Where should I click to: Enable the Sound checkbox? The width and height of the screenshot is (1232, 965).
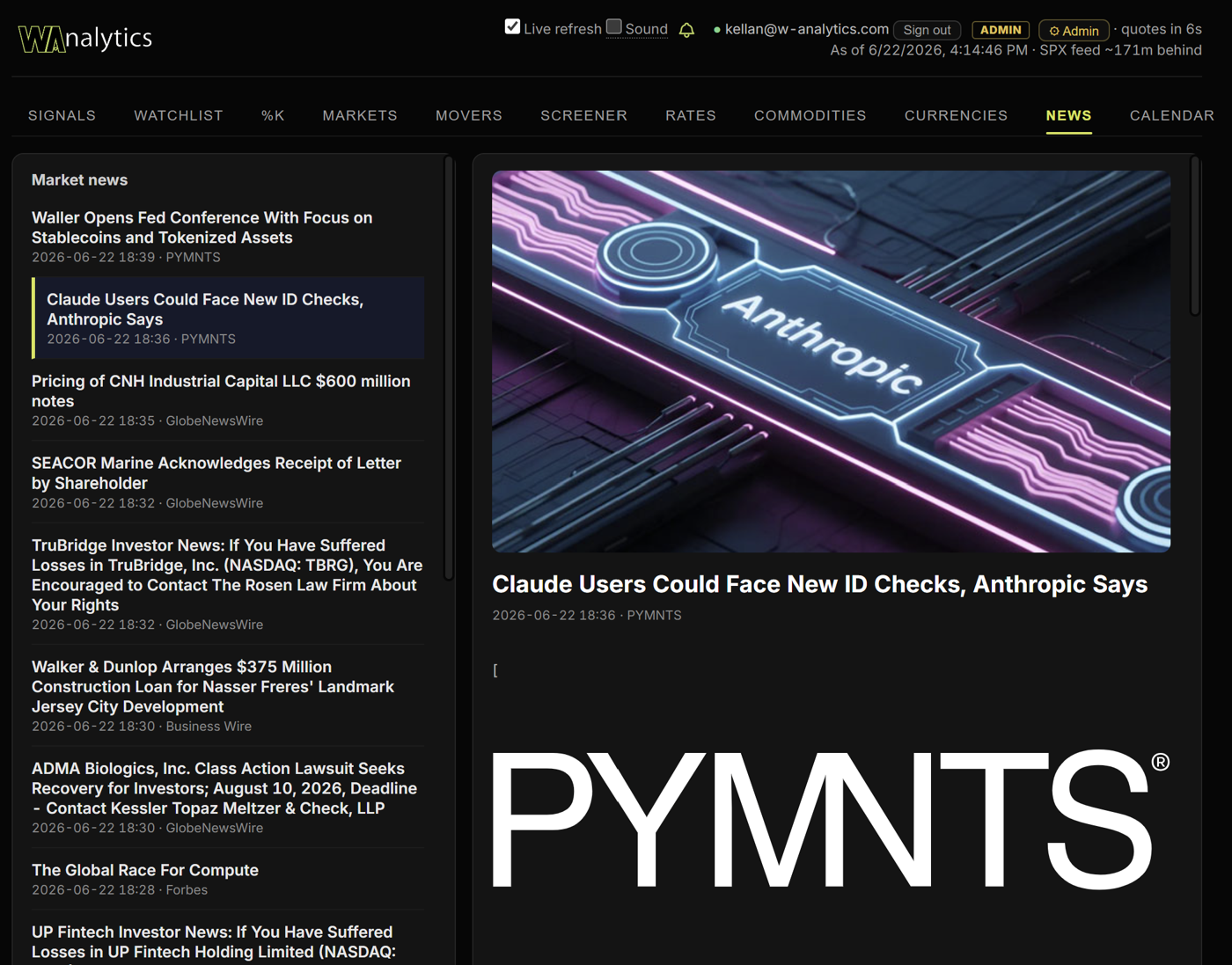(614, 26)
